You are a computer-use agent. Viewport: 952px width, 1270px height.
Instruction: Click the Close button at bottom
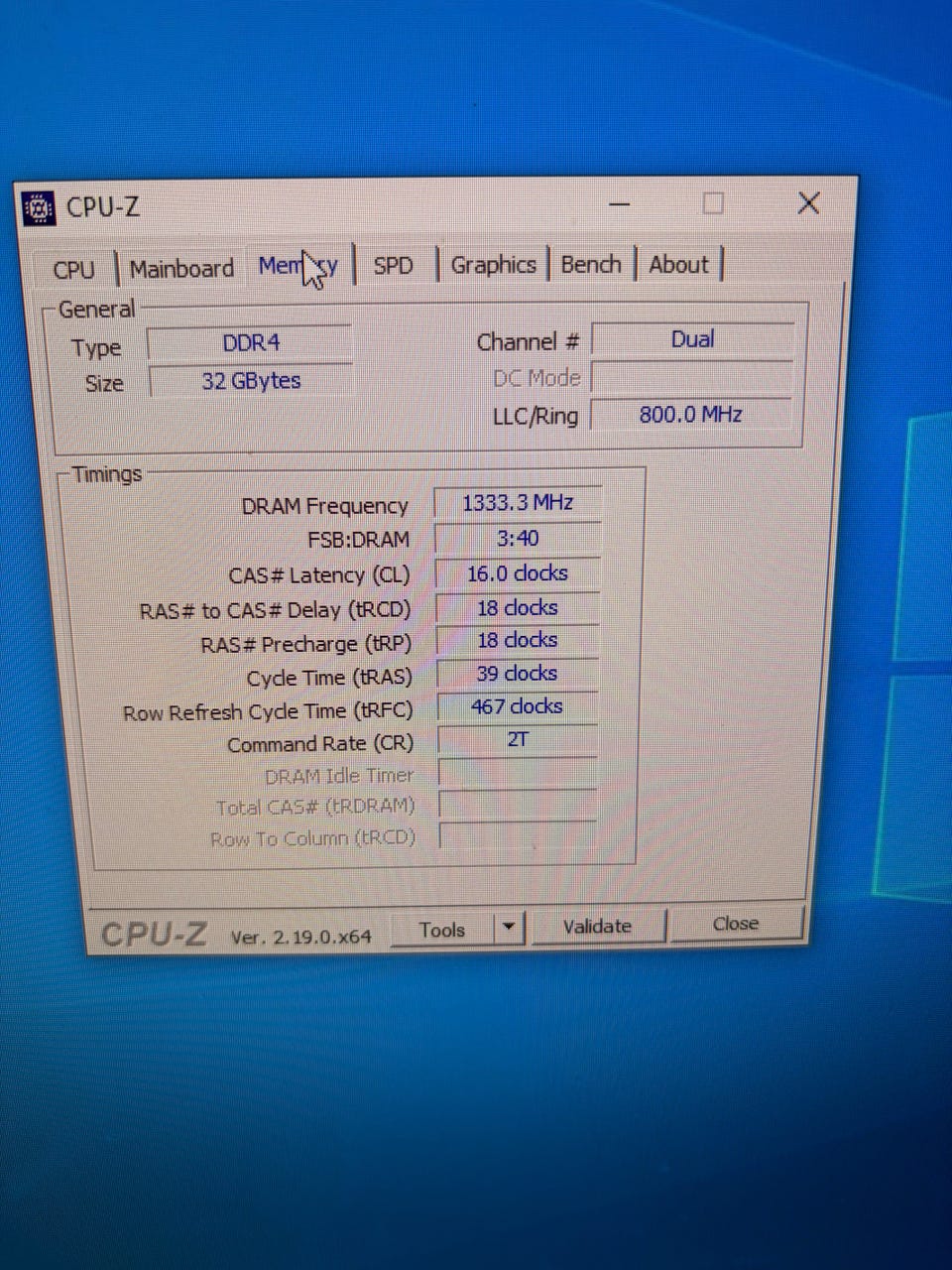pyautogui.click(x=736, y=924)
